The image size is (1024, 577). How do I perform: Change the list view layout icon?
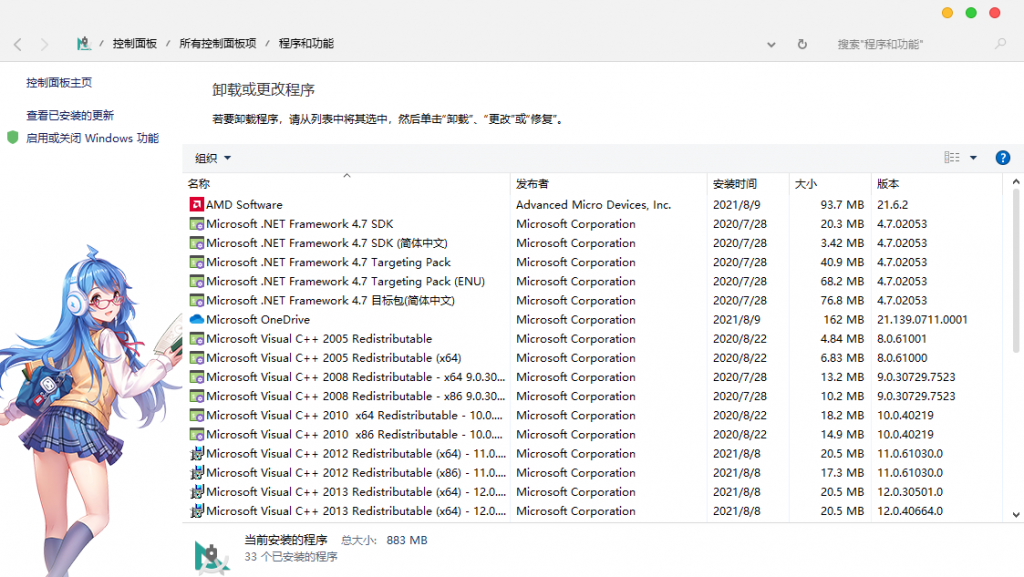pos(952,157)
